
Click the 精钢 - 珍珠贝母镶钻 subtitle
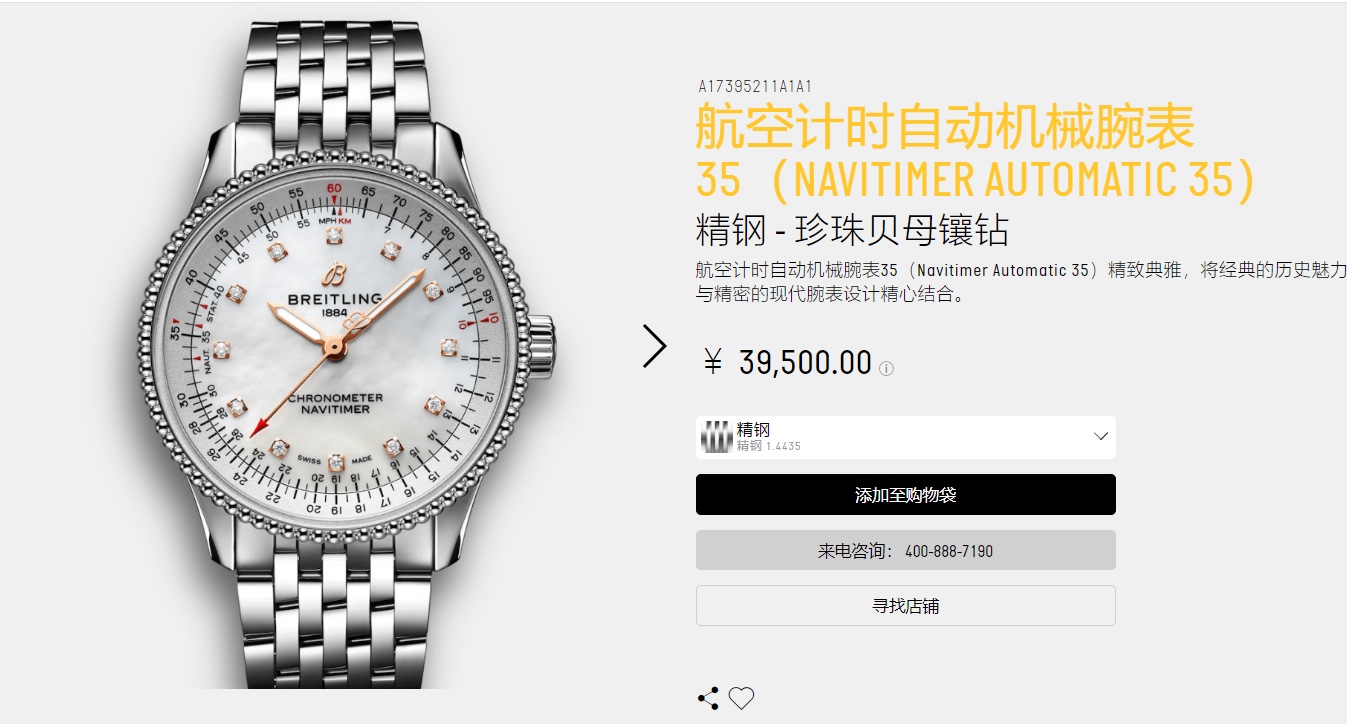[x=852, y=231]
